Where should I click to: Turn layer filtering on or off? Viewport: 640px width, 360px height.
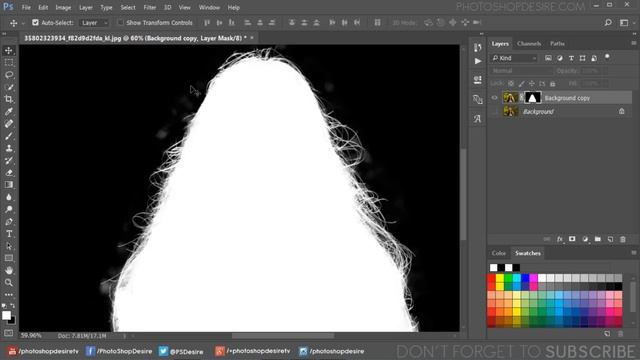[x=607, y=57]
